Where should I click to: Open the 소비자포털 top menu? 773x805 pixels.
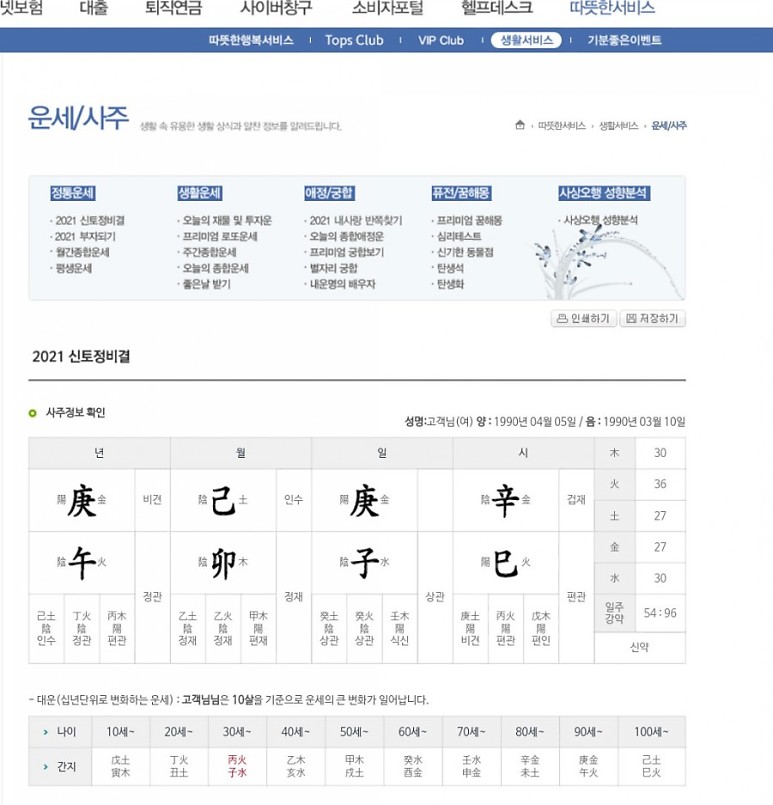388,8
